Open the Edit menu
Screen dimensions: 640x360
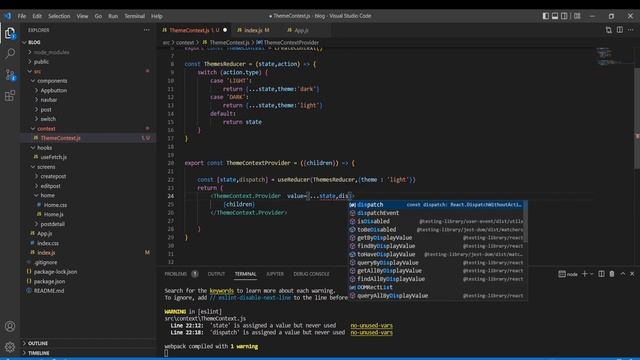pyautogui.click(x=37, y=16)
